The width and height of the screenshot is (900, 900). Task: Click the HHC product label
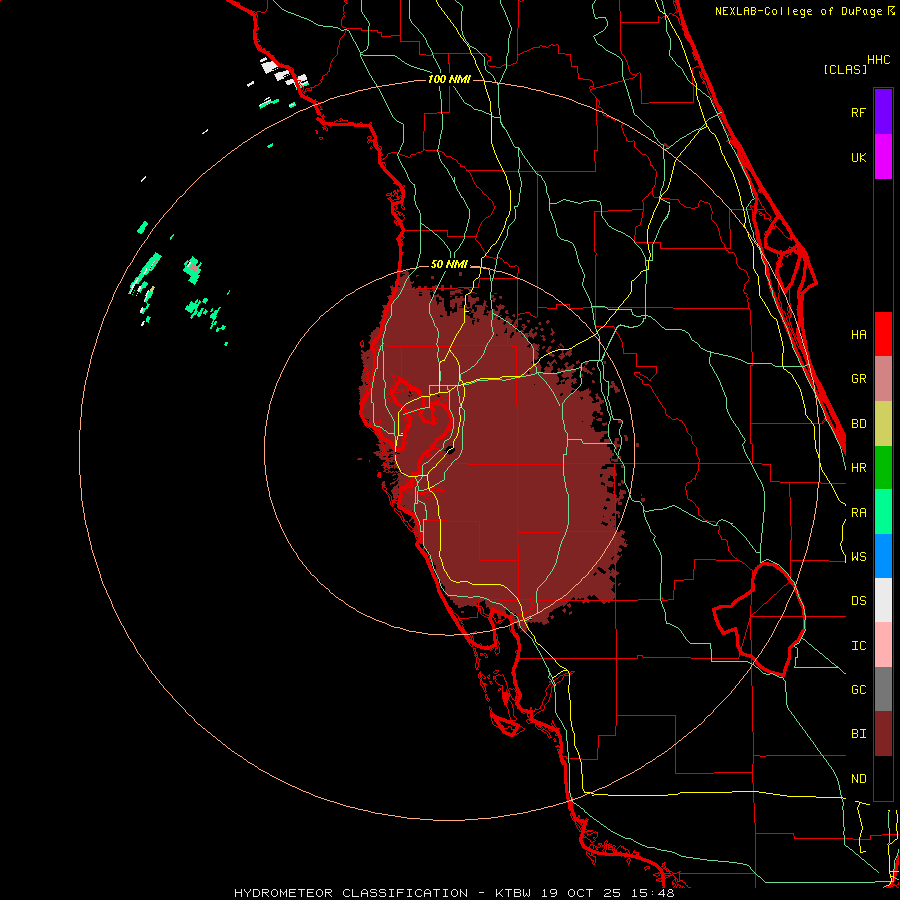(x=878, y=60)
